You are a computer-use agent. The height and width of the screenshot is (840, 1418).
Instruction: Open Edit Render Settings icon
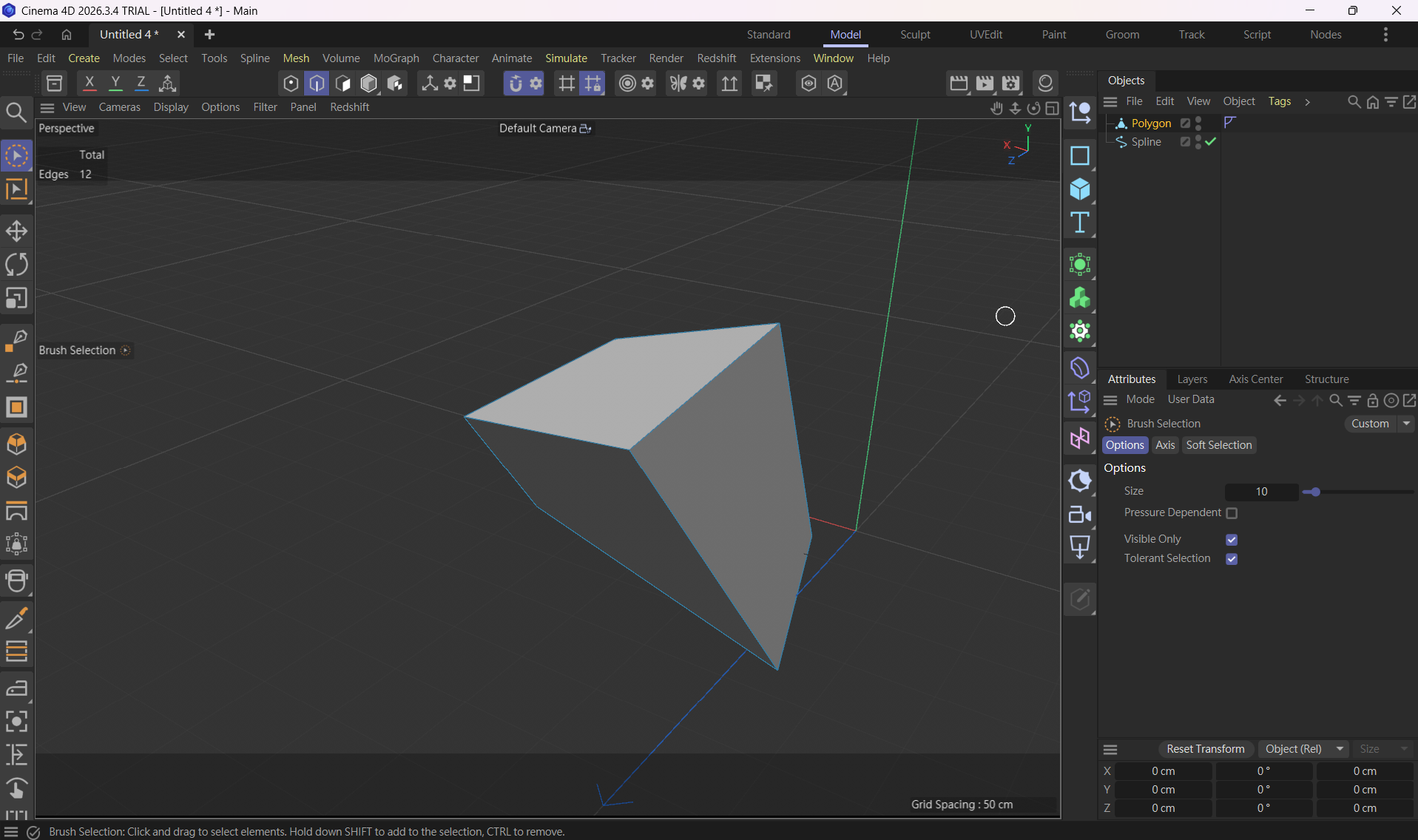pyautogui.click(x=1011, y=84)
